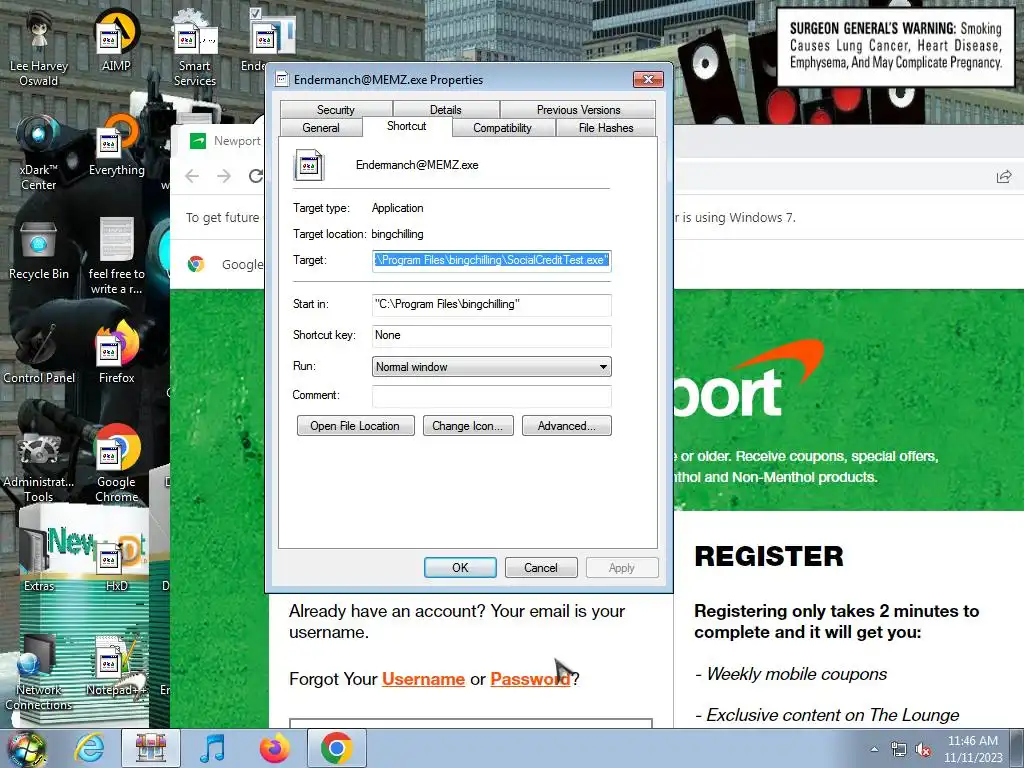Open the music note taskbar icon

click(212, 748)
